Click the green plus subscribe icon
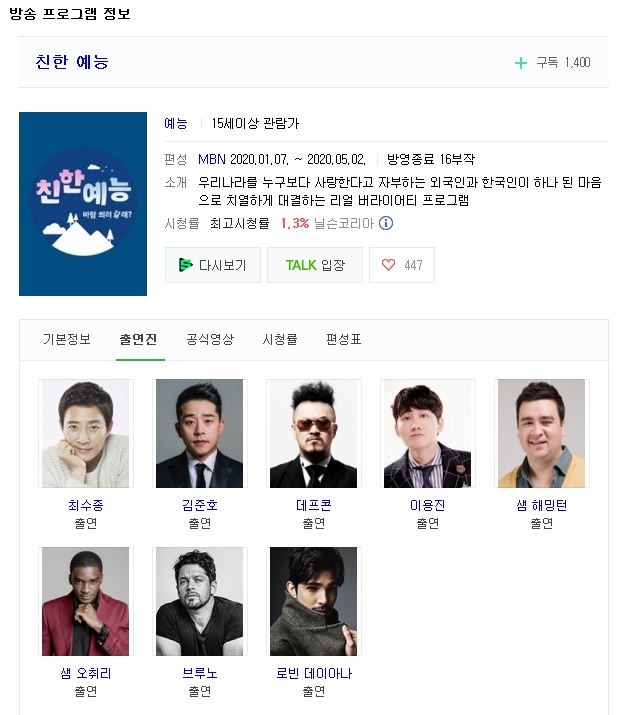The width and height of the screenshot is (630, 715). pyautogui.click(x=521, y=62)
